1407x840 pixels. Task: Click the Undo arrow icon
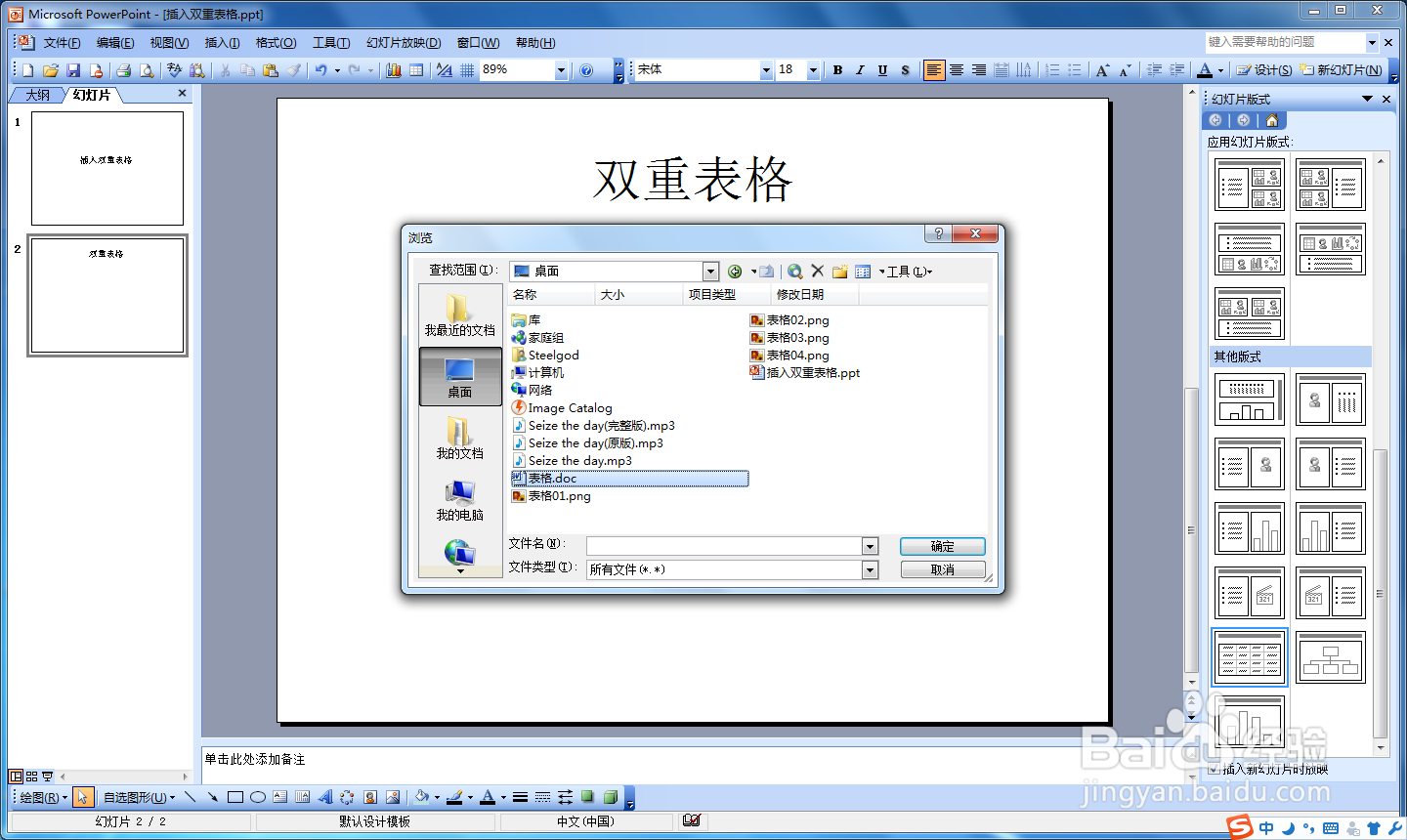(x=320, y=70)
